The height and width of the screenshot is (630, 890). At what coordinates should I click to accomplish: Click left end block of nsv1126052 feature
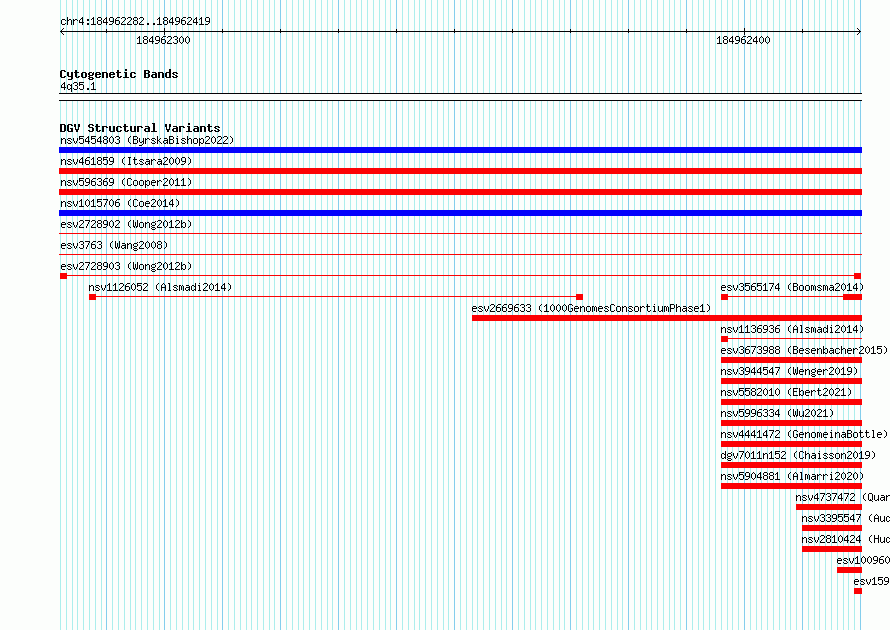click(x=93, y=297)
